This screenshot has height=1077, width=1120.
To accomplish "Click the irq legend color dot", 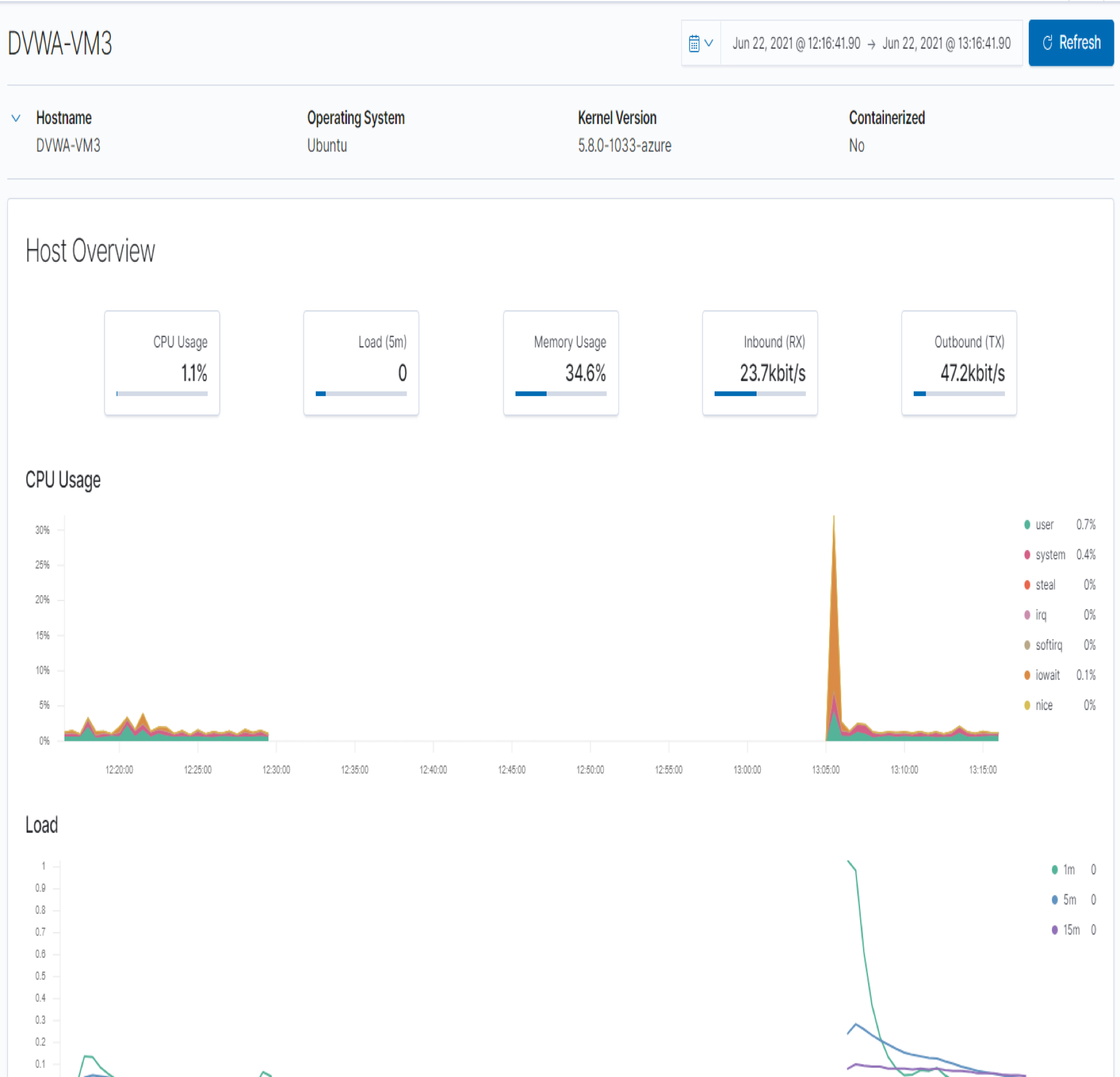I will [x=1026, y=615].
